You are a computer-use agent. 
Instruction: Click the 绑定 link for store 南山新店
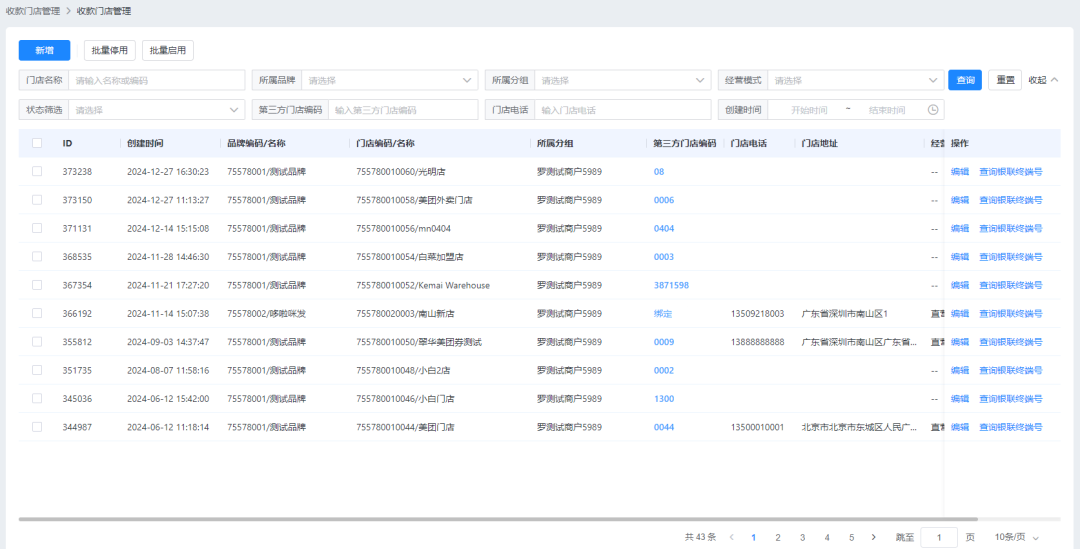662,313
